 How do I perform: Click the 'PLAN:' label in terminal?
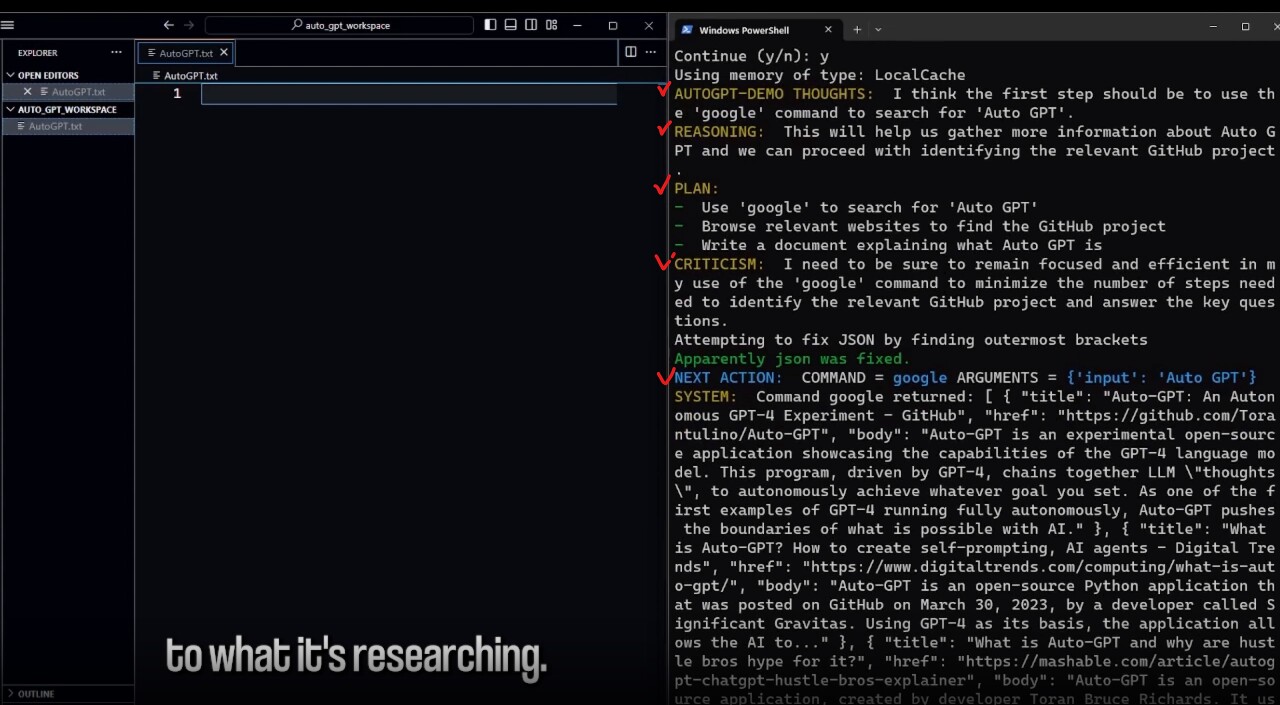[x=697, y=189]
